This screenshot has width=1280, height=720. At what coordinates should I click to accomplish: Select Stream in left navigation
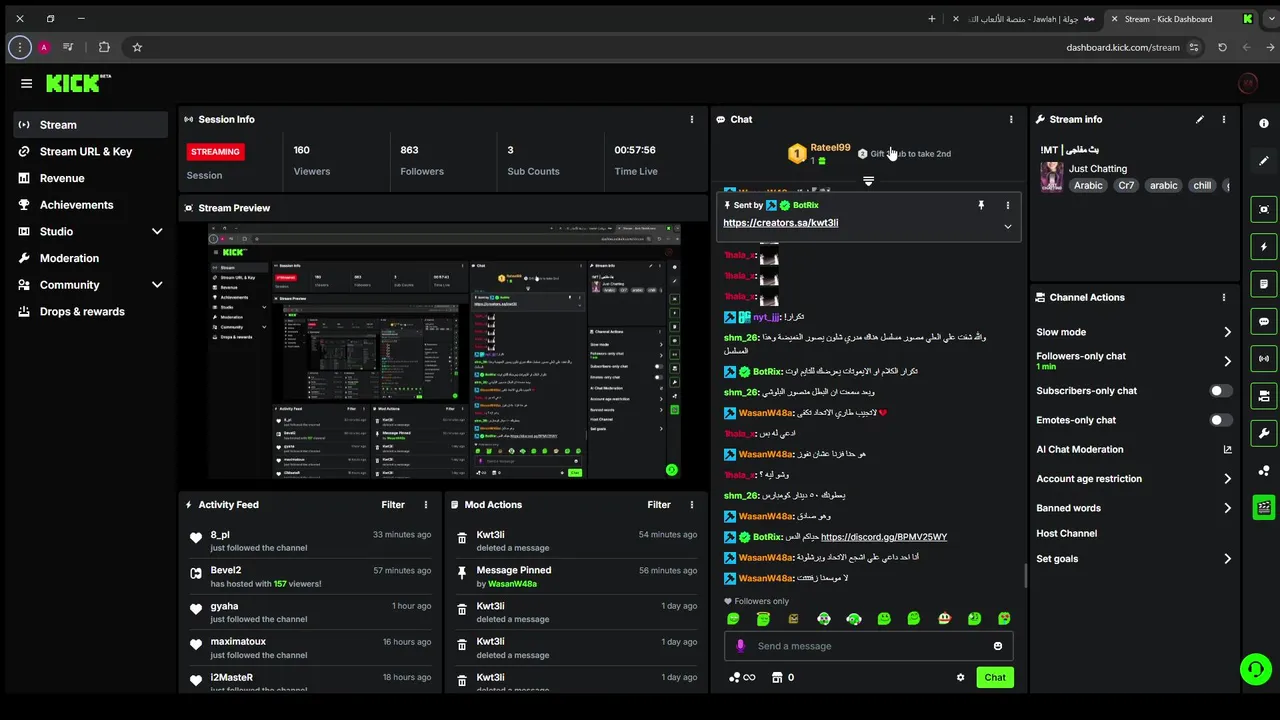(x=91, y=125)
